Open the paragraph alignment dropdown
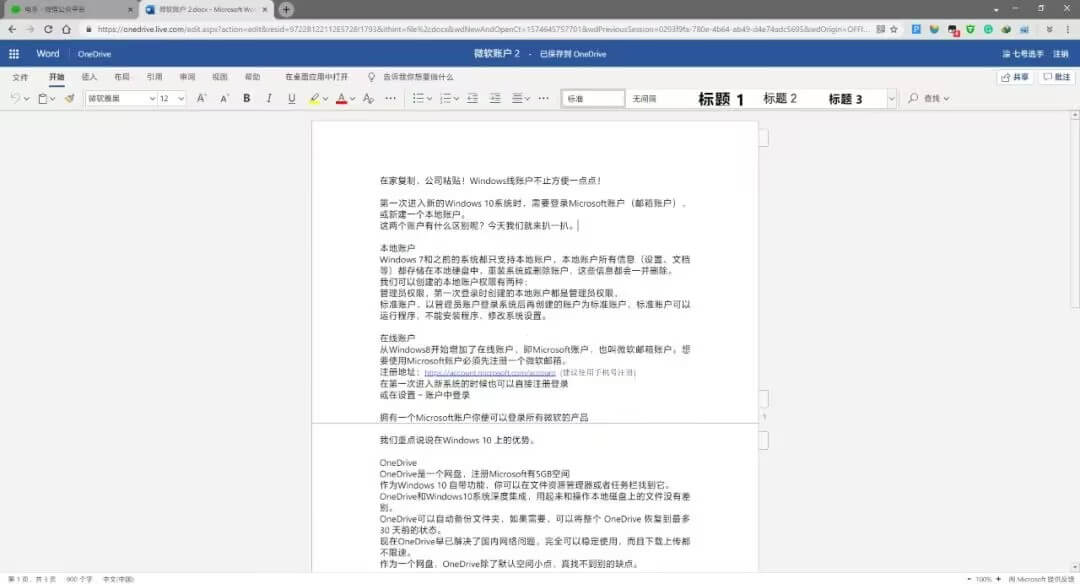 (527, 97)
